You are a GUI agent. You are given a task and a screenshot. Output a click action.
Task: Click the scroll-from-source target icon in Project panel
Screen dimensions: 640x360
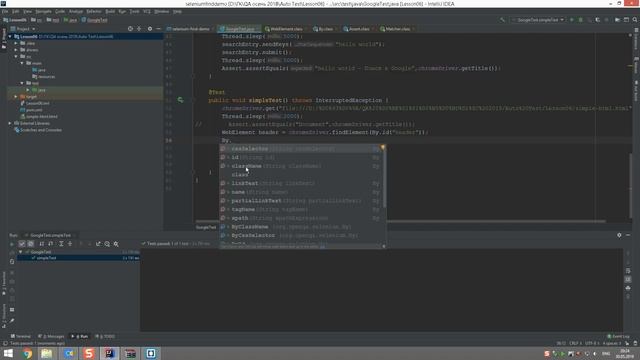[x=130, y=29]
